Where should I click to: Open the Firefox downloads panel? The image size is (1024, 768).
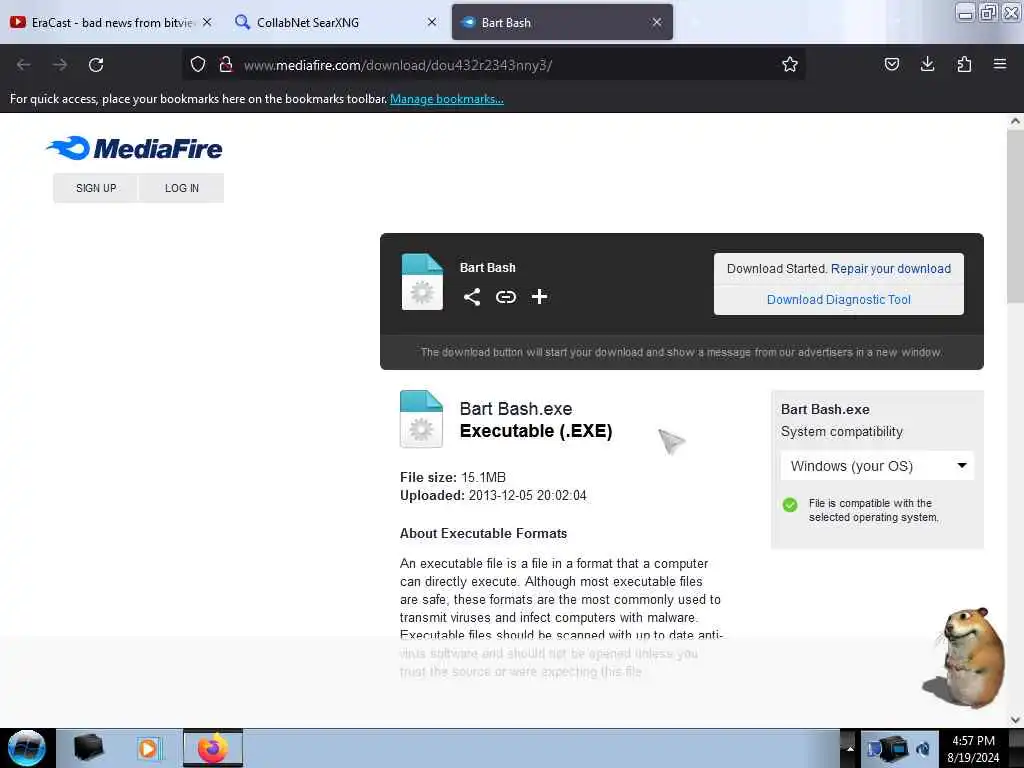click(x=927, y=64)
